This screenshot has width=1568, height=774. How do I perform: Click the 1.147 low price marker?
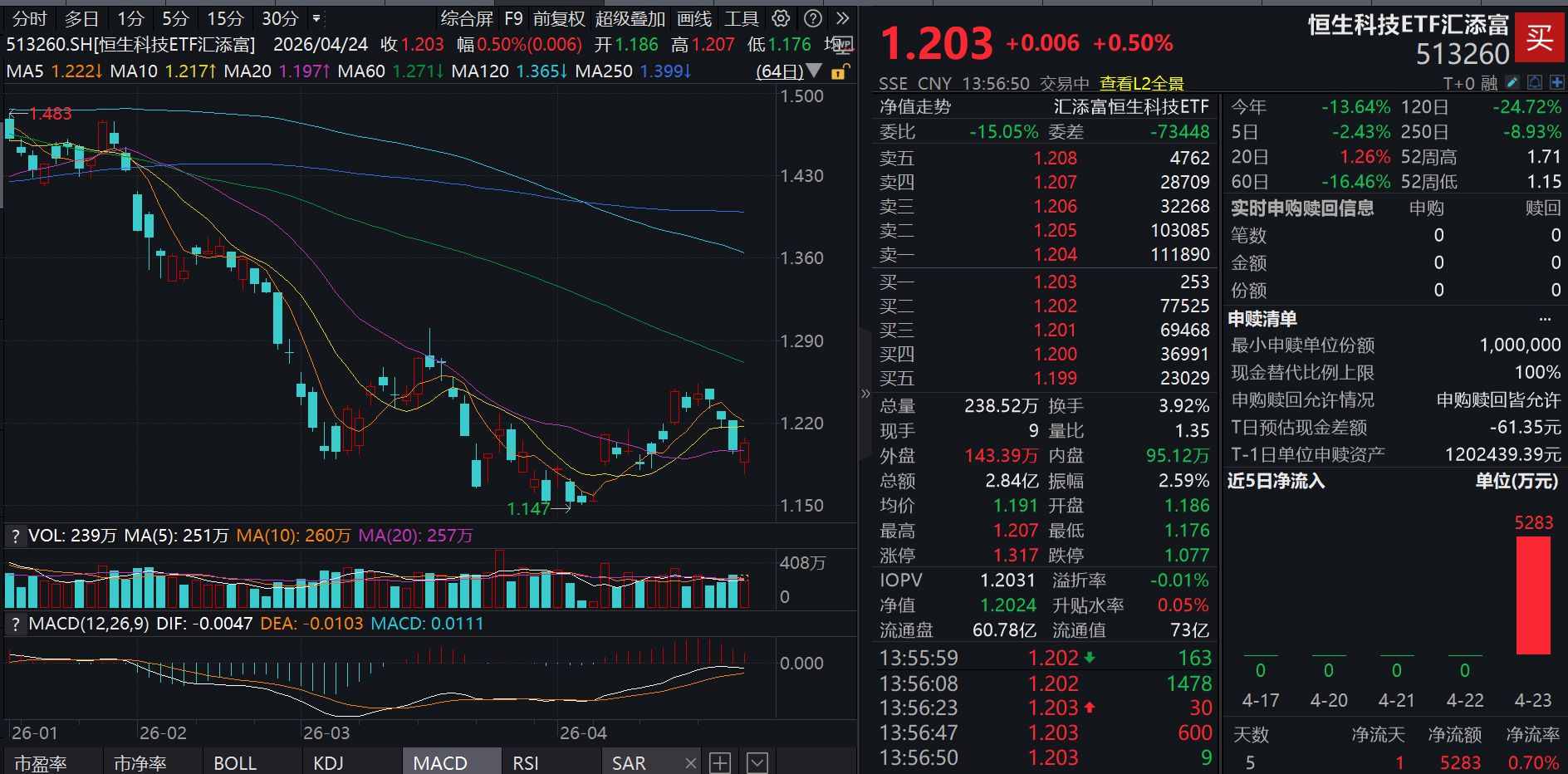tap(528, 508)
